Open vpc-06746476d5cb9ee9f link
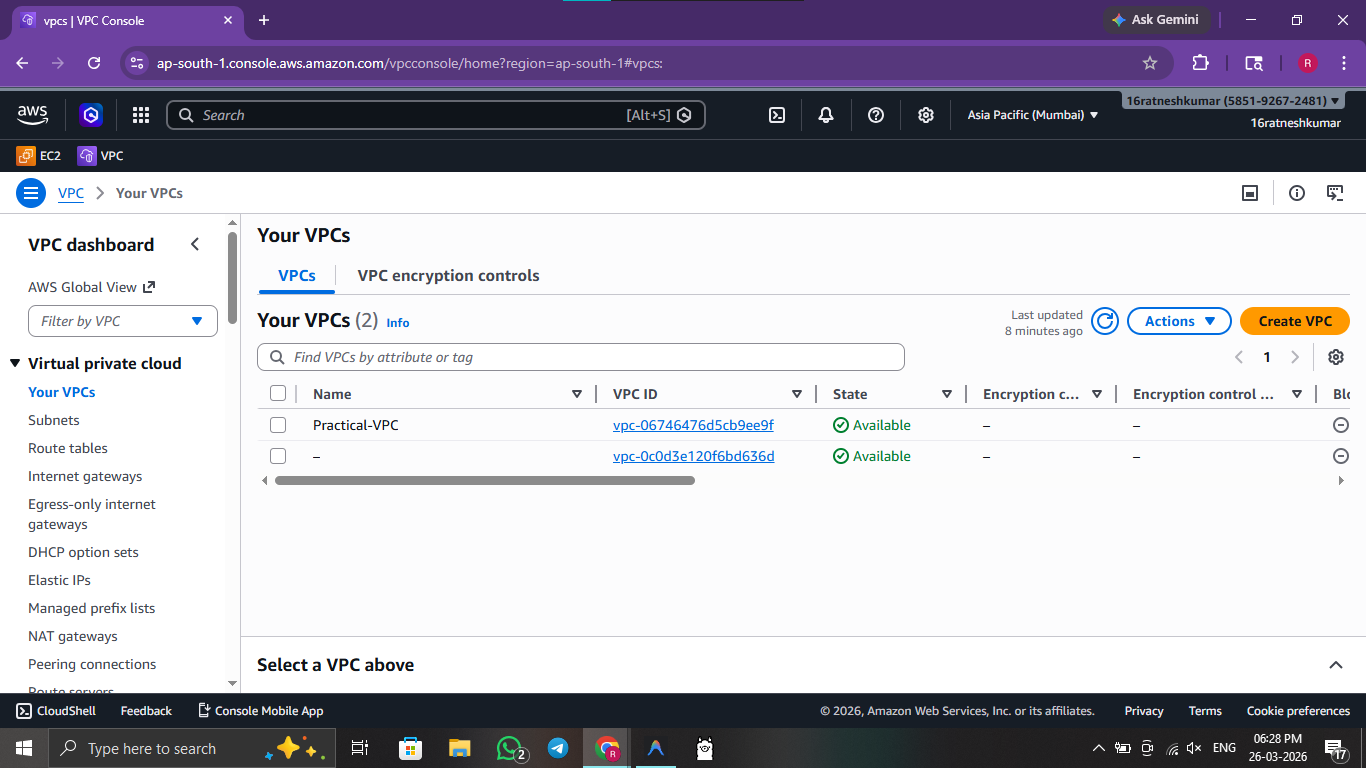 point(693,425)
